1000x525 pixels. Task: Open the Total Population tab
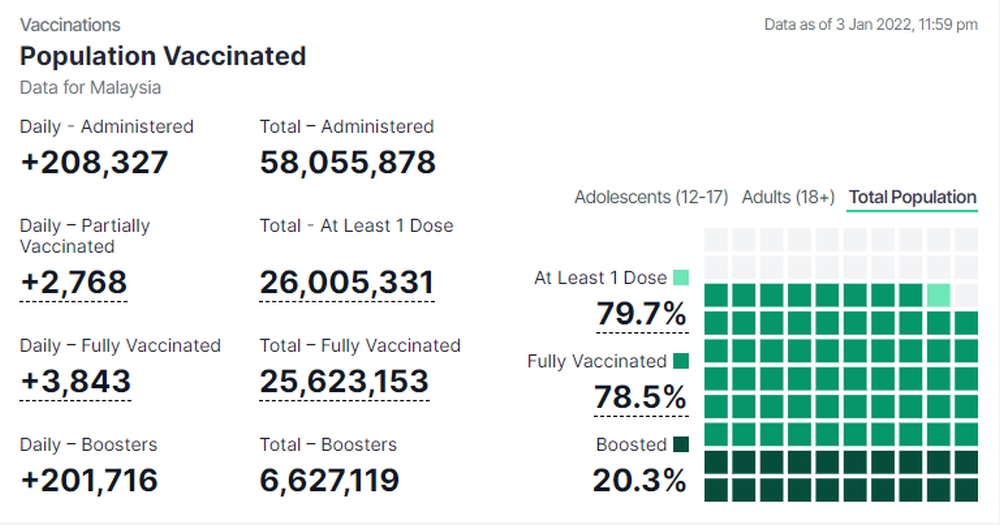coord(912,197)
